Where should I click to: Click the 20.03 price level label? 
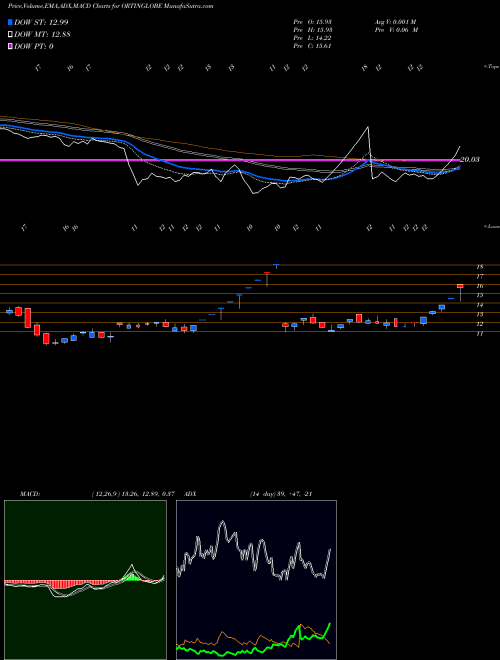click(470, 160)
